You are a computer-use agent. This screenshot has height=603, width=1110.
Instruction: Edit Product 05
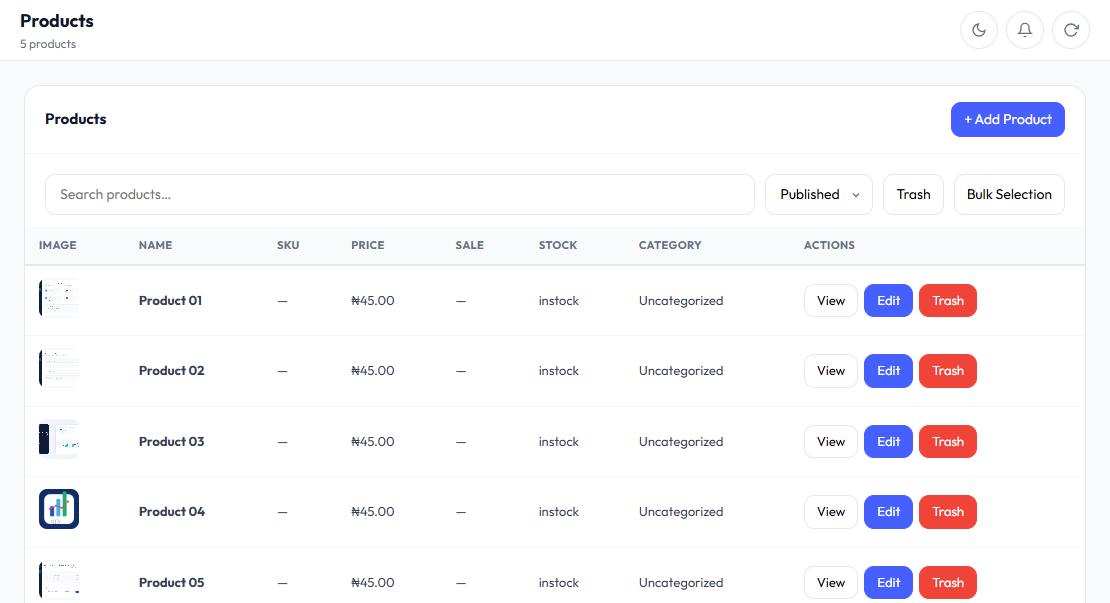point(888,582)
